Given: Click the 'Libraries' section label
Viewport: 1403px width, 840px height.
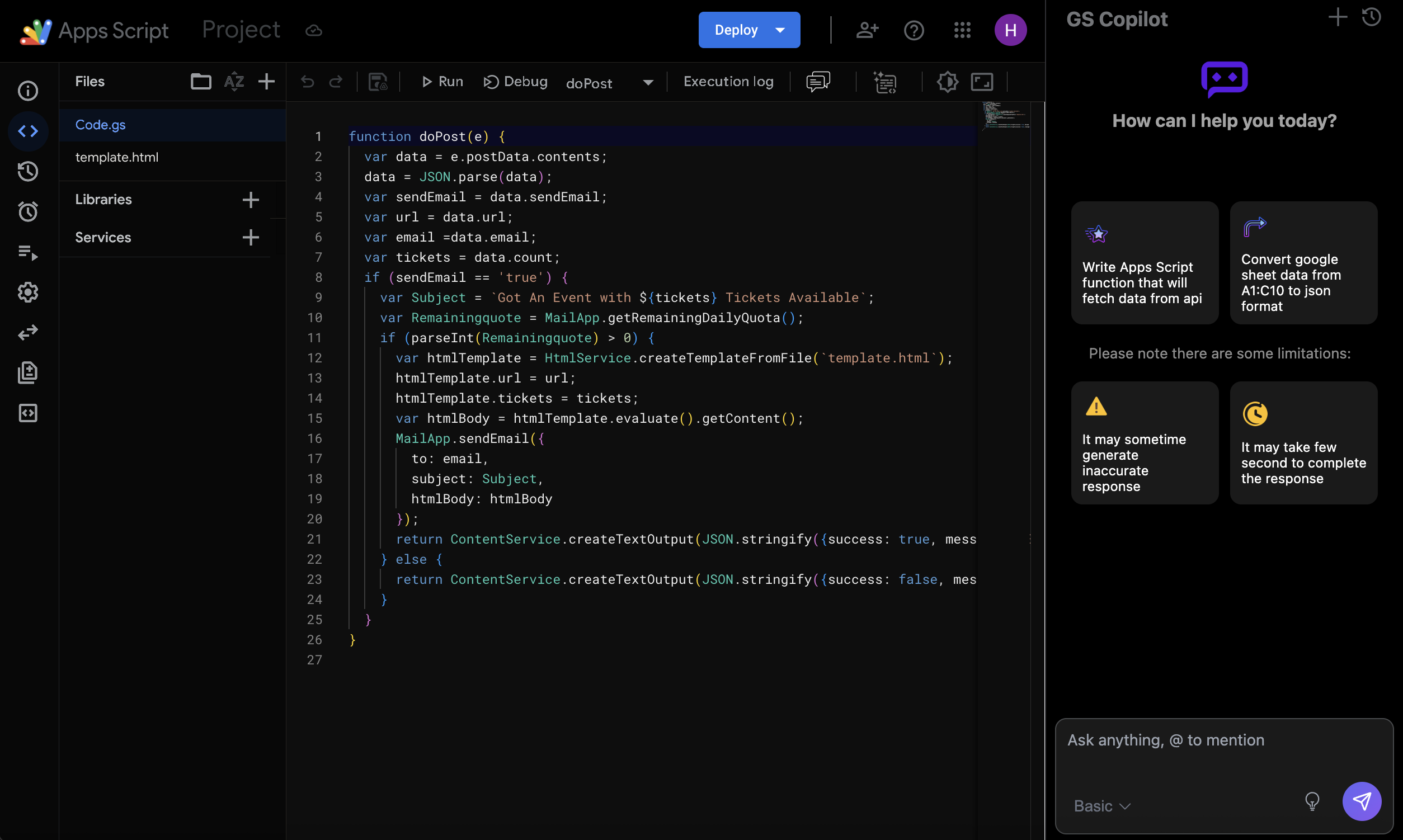Looking at the screenshot, I should coord(103,199).
